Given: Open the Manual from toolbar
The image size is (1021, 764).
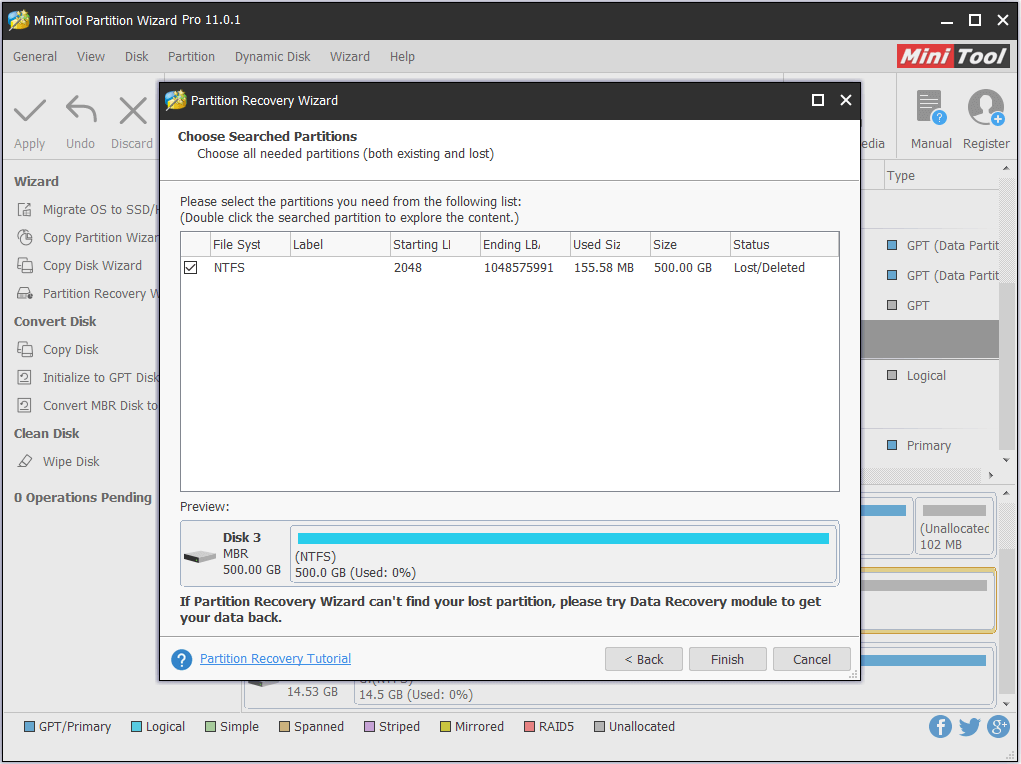Looking at the screenshot, I should click(931, 110).
